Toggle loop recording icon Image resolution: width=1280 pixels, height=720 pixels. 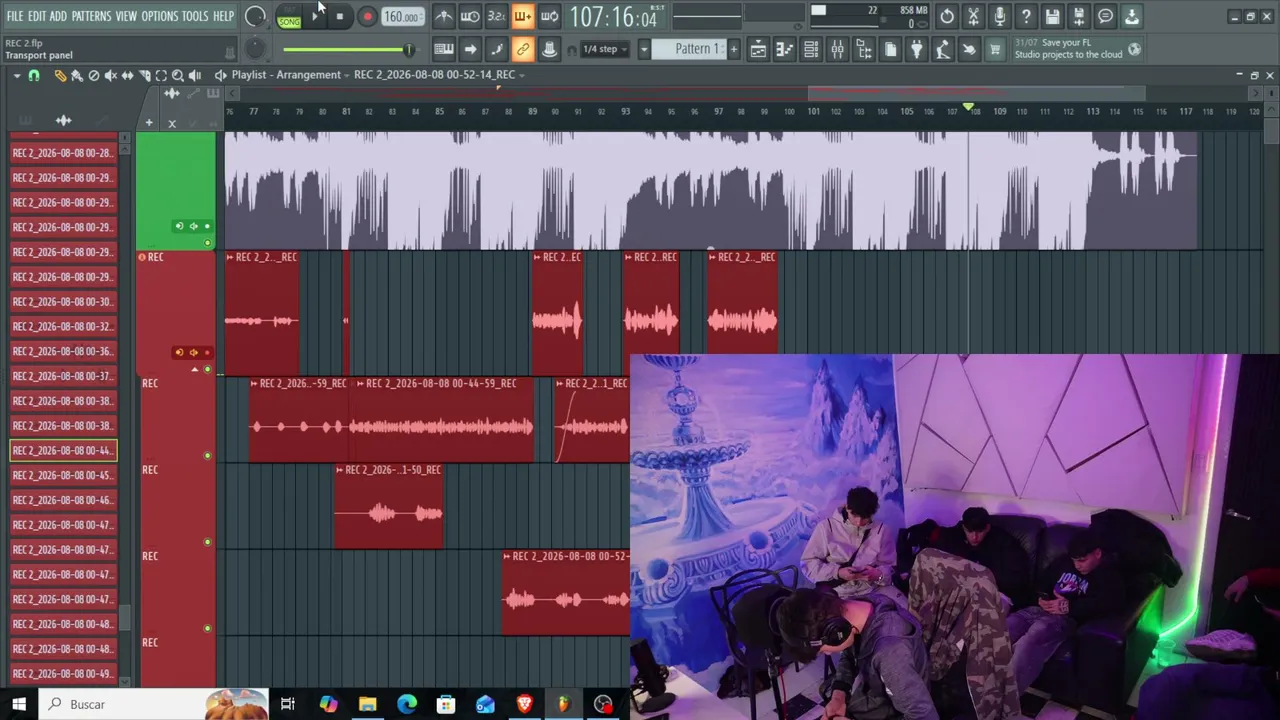[x=549, y=16]
